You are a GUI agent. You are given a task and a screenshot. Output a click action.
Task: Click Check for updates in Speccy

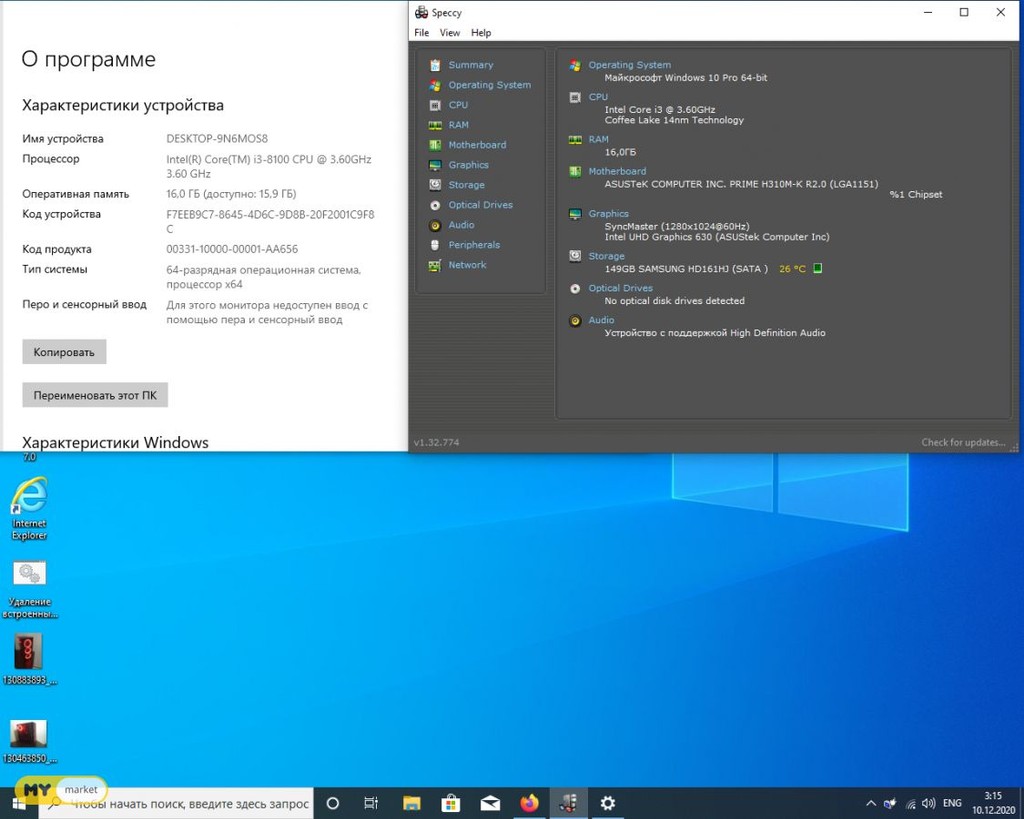pos(963,442)
